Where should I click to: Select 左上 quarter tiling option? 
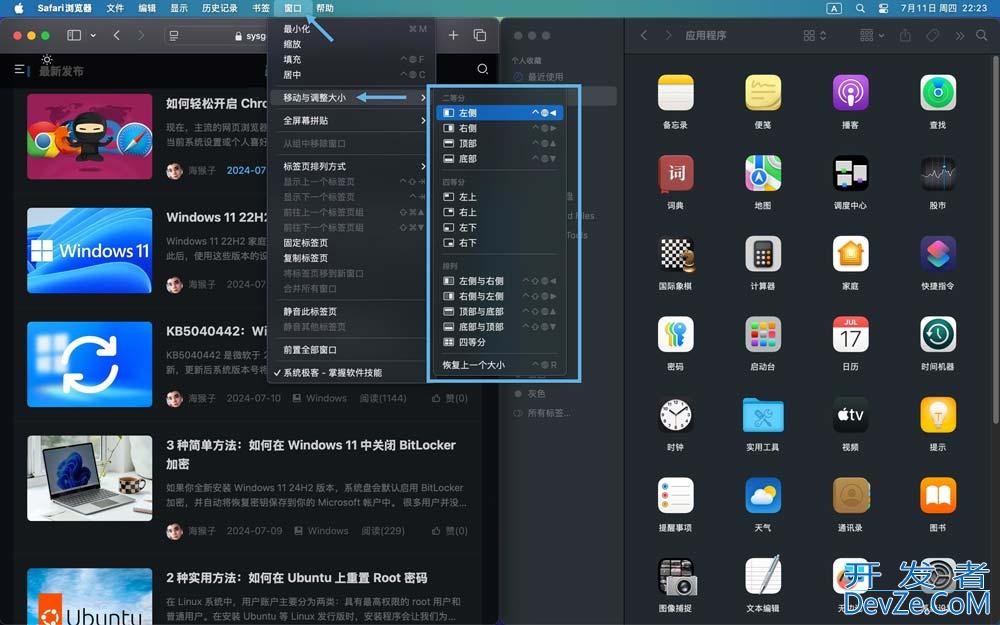point(499,197)
